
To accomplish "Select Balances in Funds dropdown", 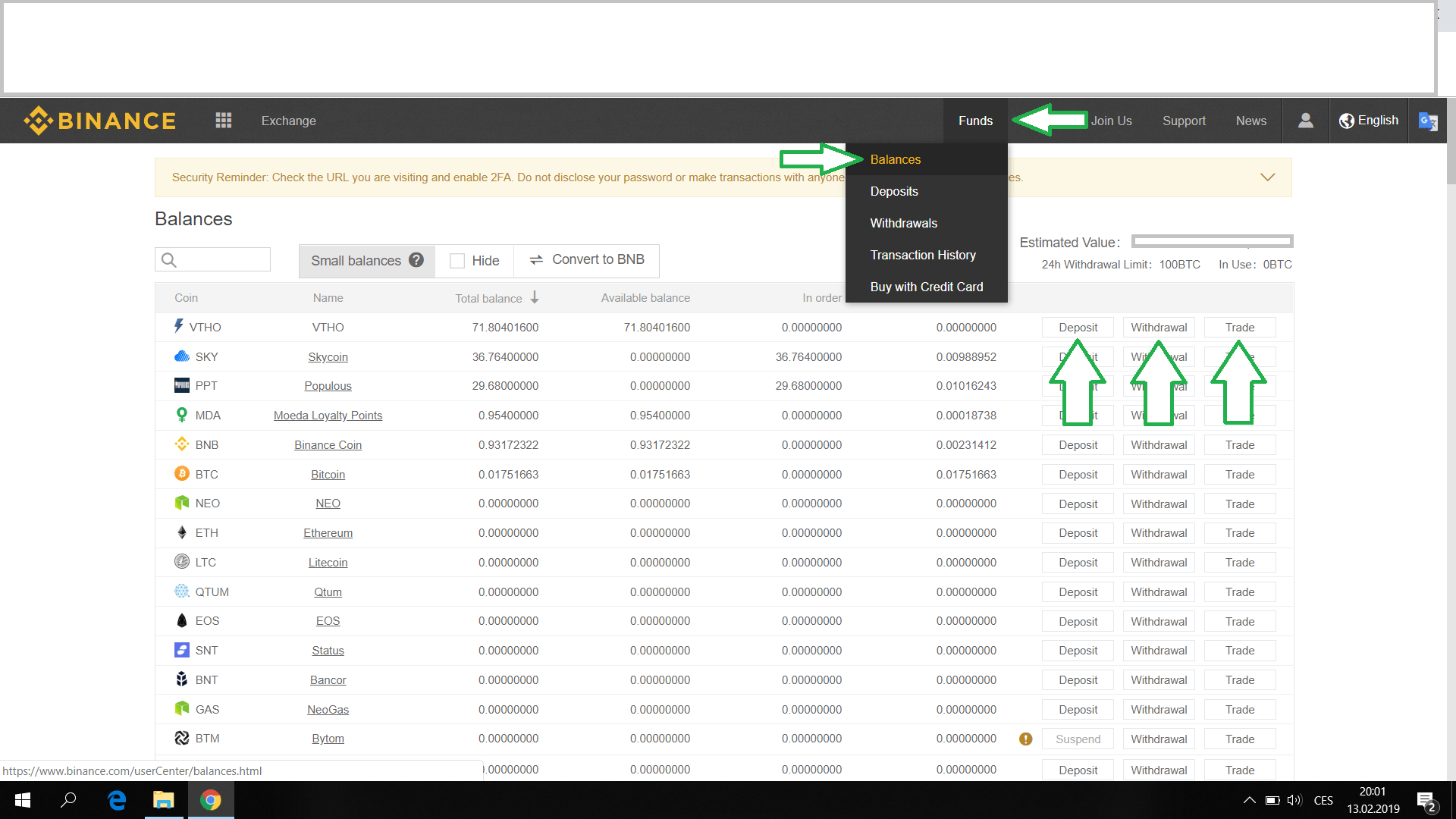I will (927, 159).
